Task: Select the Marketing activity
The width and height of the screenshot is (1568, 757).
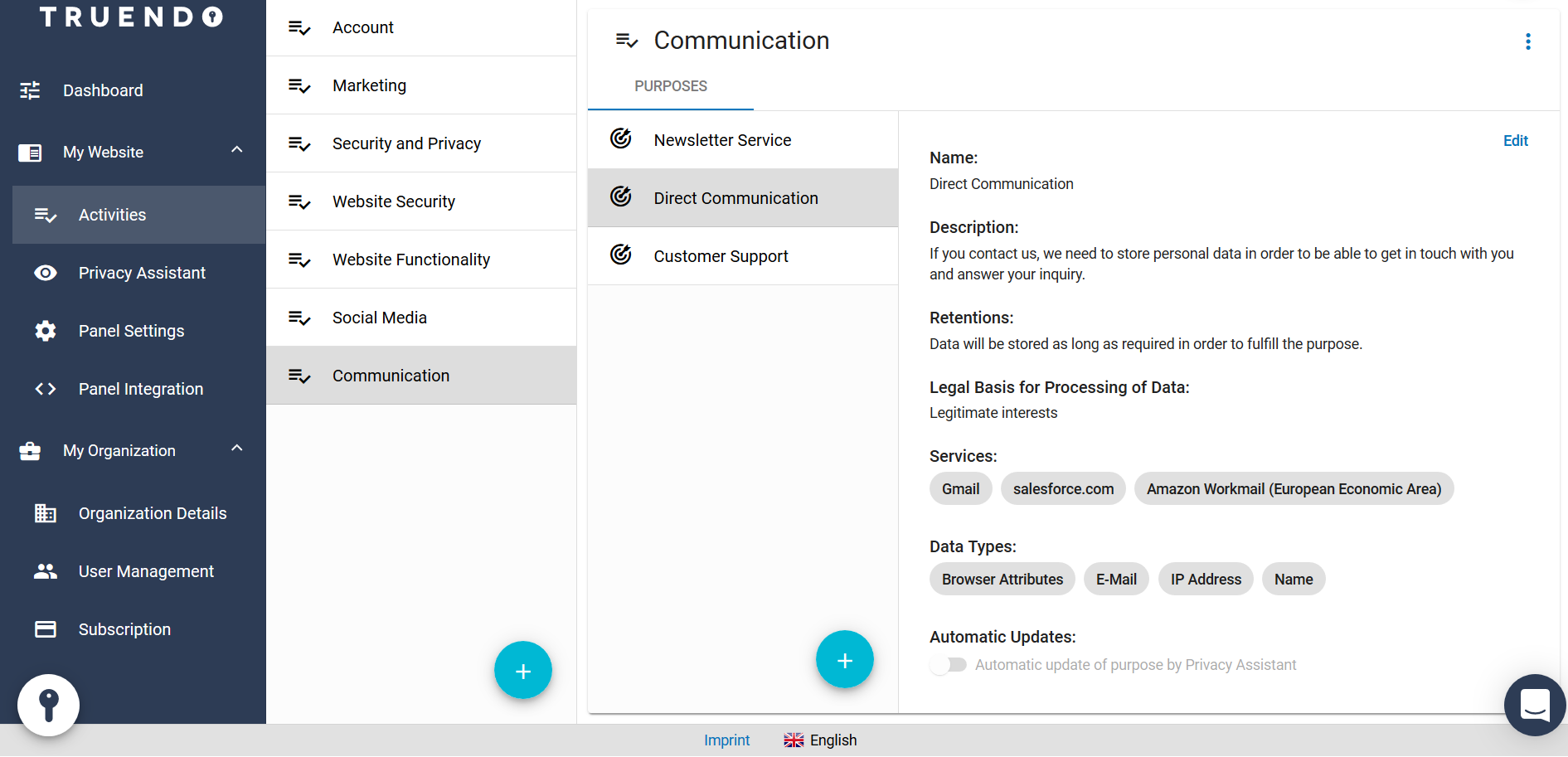Action: [x=369, y=85]
